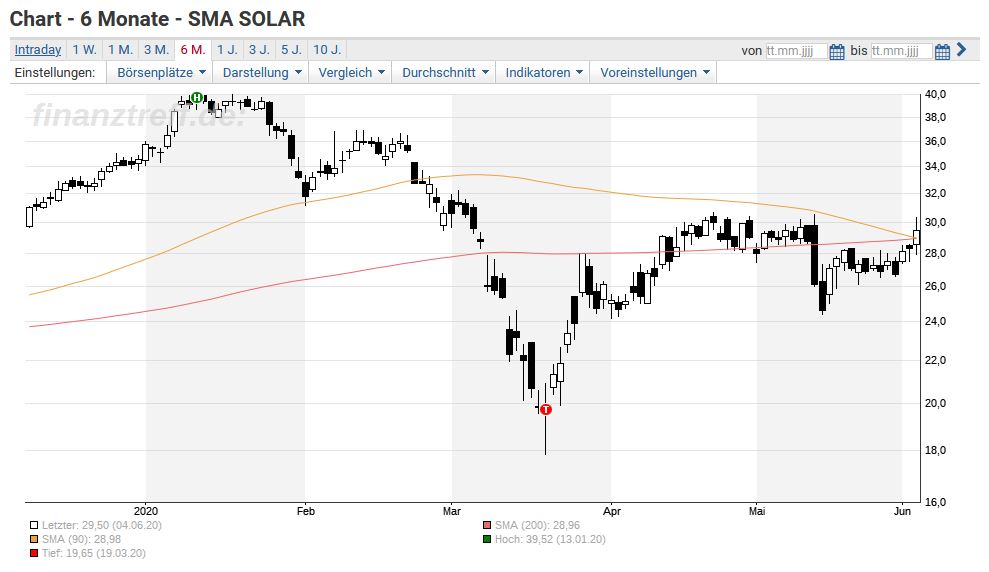989x572 pixels.
Task: Focus the 'bis' end date field
Action: [x=901, y=50]
